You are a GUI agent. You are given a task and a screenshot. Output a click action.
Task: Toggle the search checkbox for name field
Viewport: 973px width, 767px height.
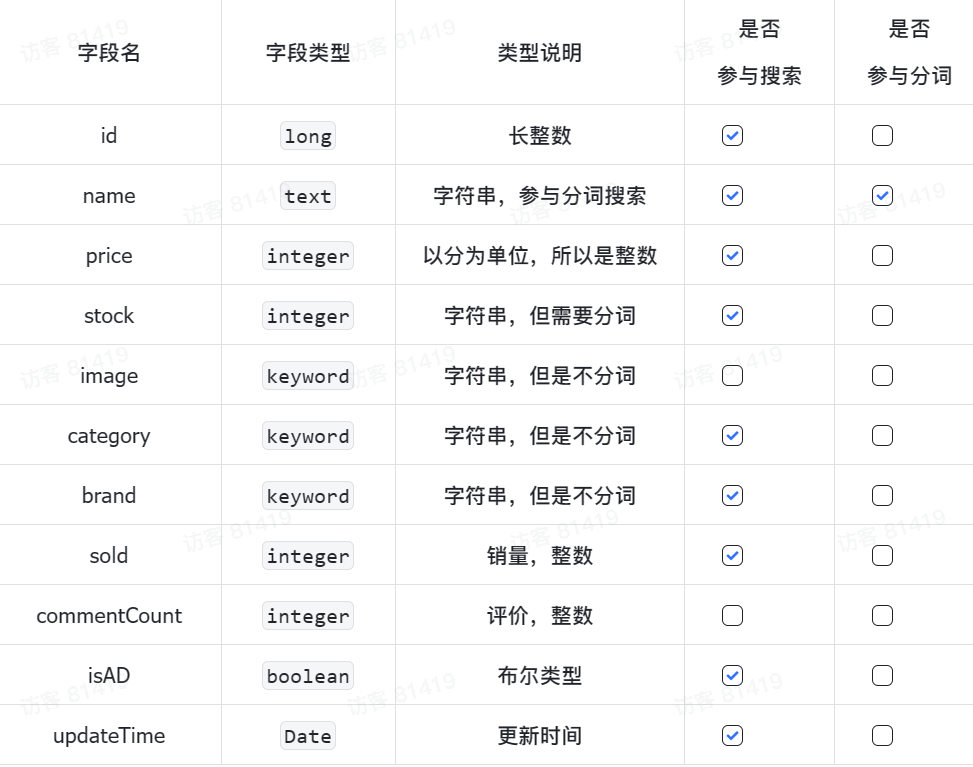[732, 196]
